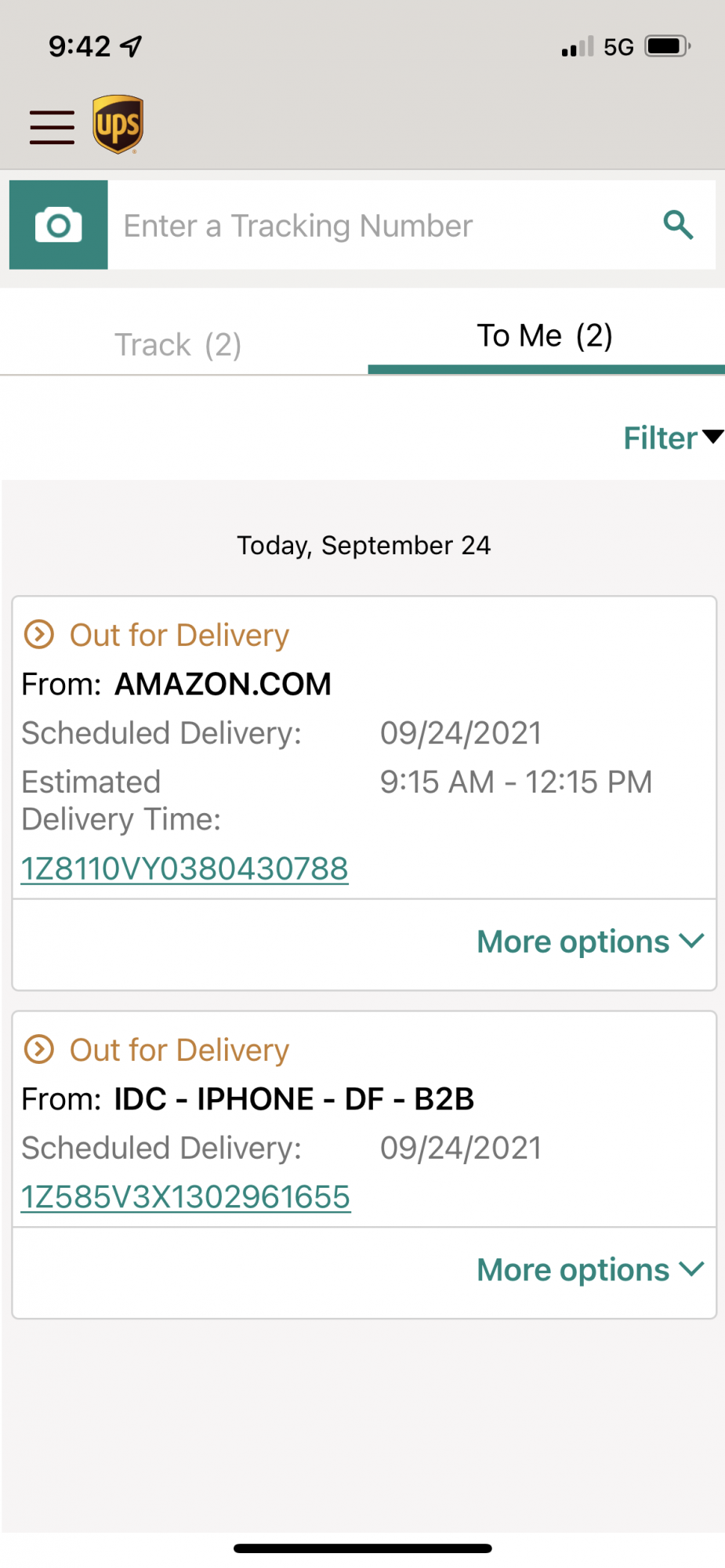The image size is (725, 1568).
Task: Tap the Amazon shipment status arrow icon
Action: 39,634
